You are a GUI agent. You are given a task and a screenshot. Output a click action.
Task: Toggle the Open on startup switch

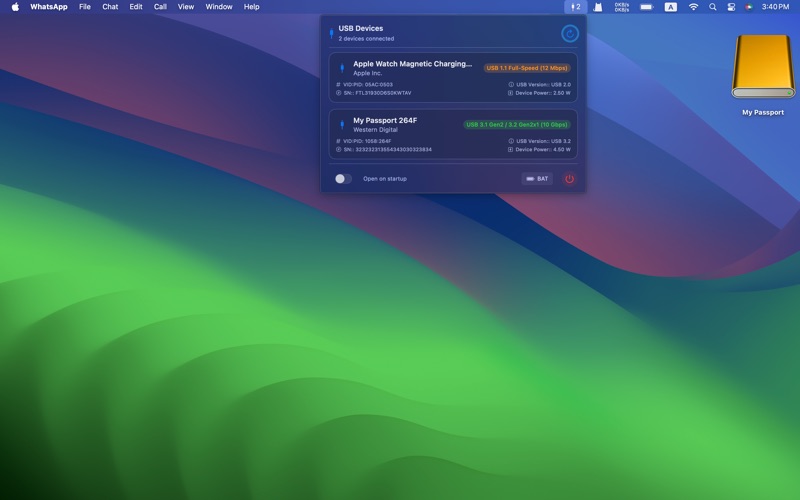343,179
